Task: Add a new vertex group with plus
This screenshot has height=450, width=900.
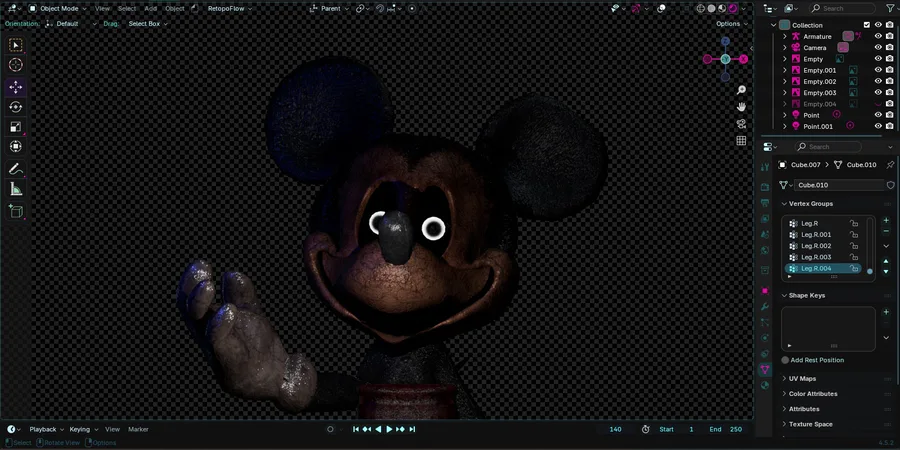Action: 886,221
